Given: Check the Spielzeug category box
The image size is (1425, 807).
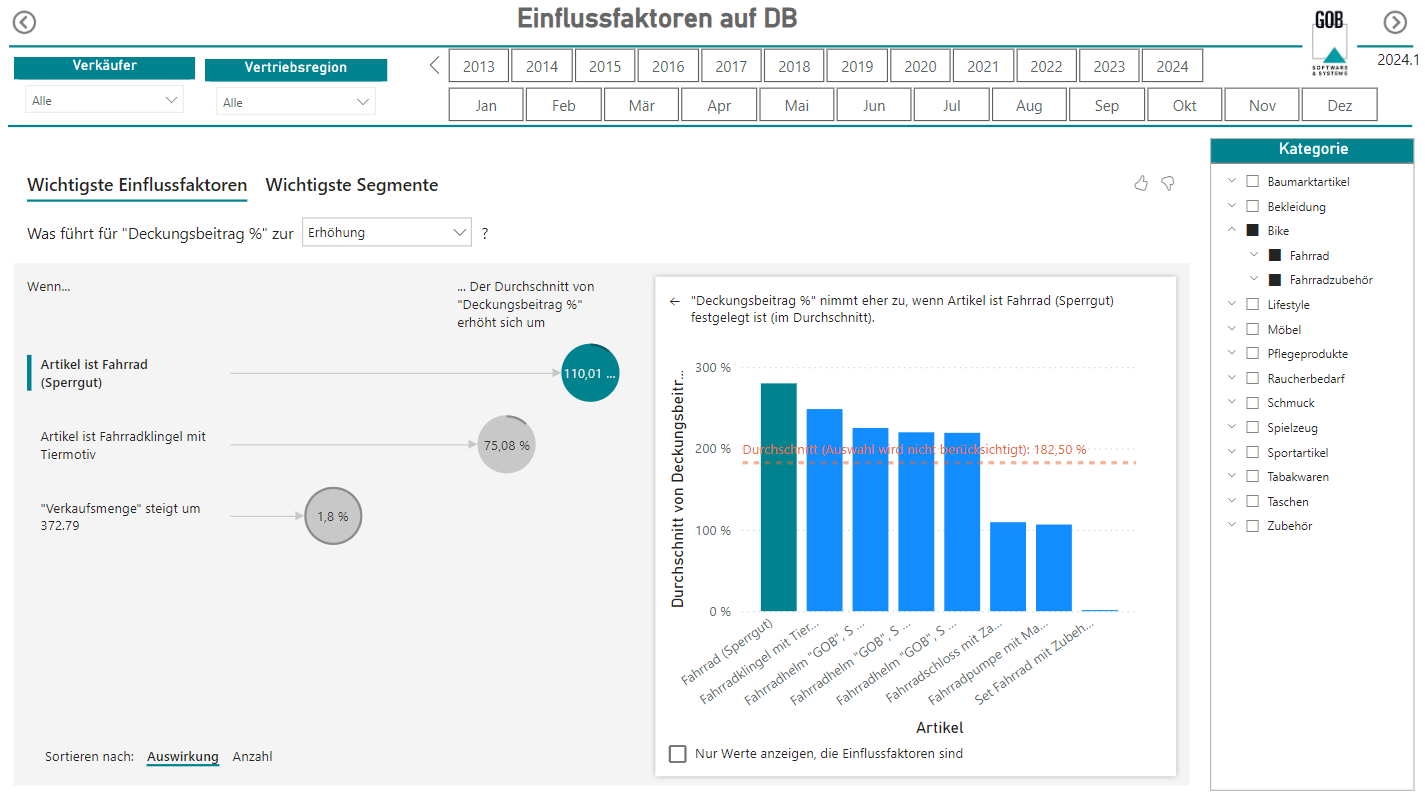Looking at the screenshot, I should click(x=1252, y=428).
